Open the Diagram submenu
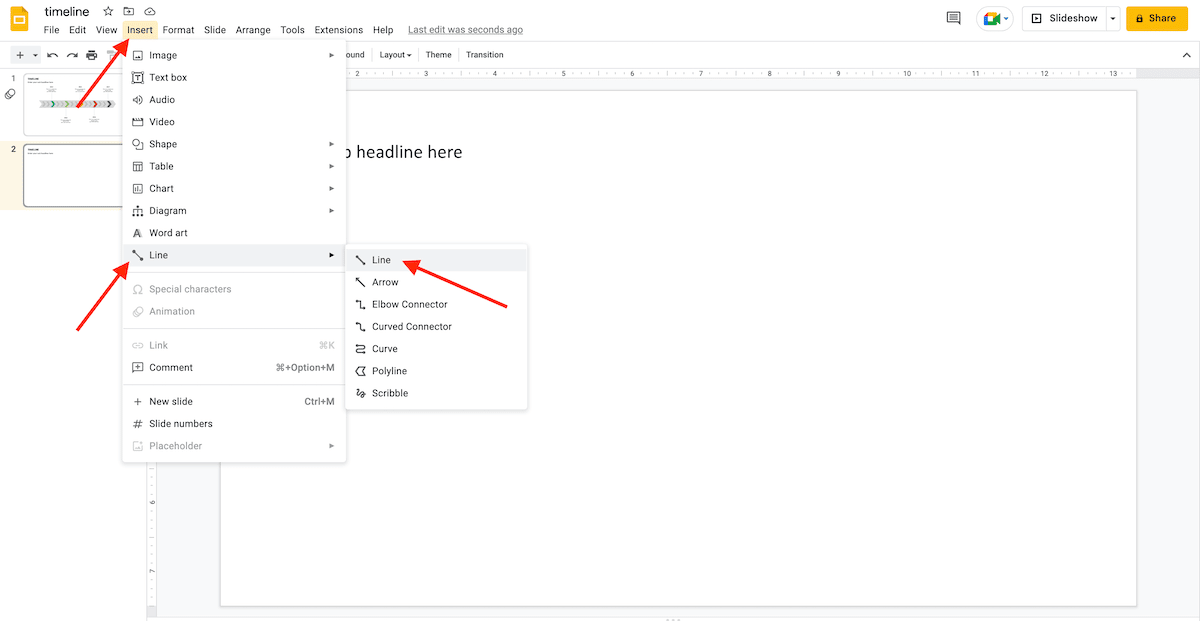Image resolution: width=1200 pixels, height=621 pixels. tap(234, 211)
